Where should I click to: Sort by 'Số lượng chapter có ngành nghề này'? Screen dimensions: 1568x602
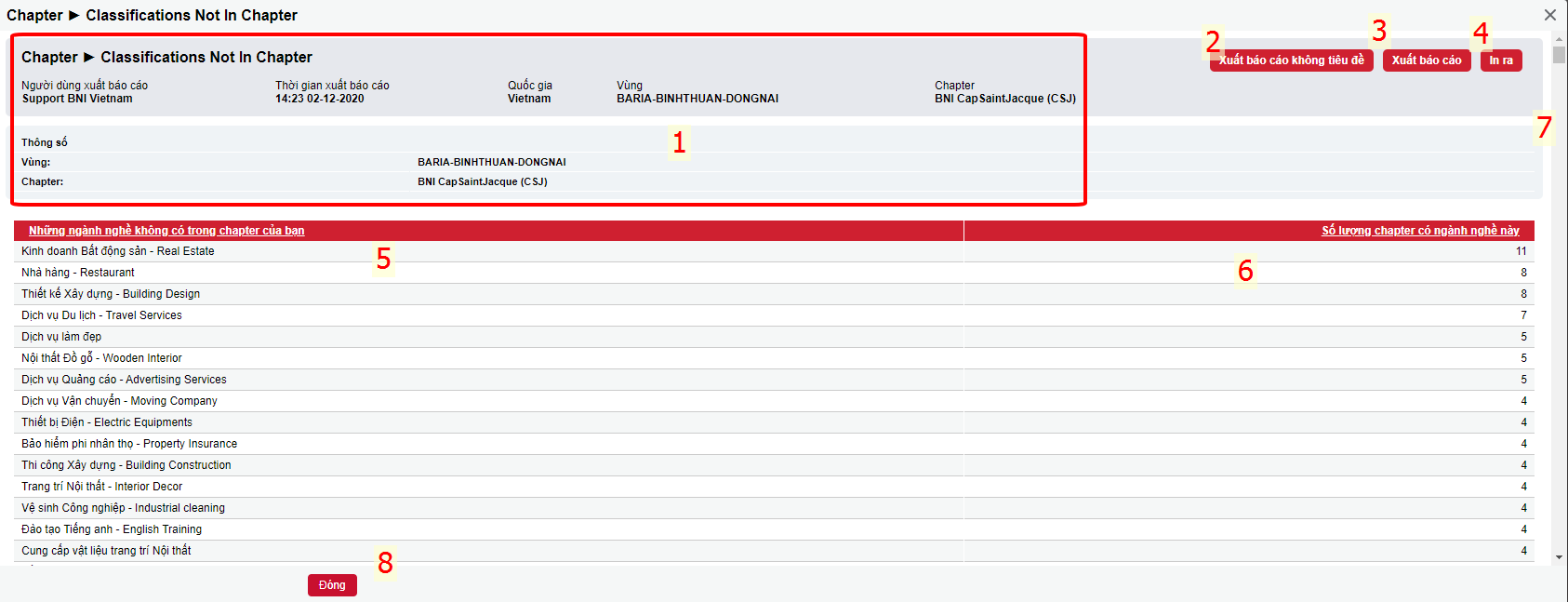(x=1420, y=231)
